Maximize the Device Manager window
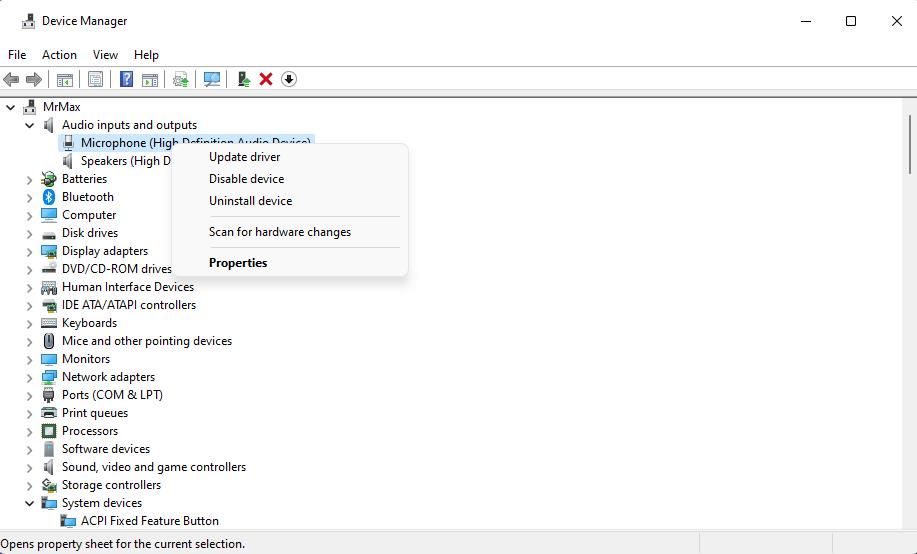This screenshot has height=554, width=917. pos(851,21)
